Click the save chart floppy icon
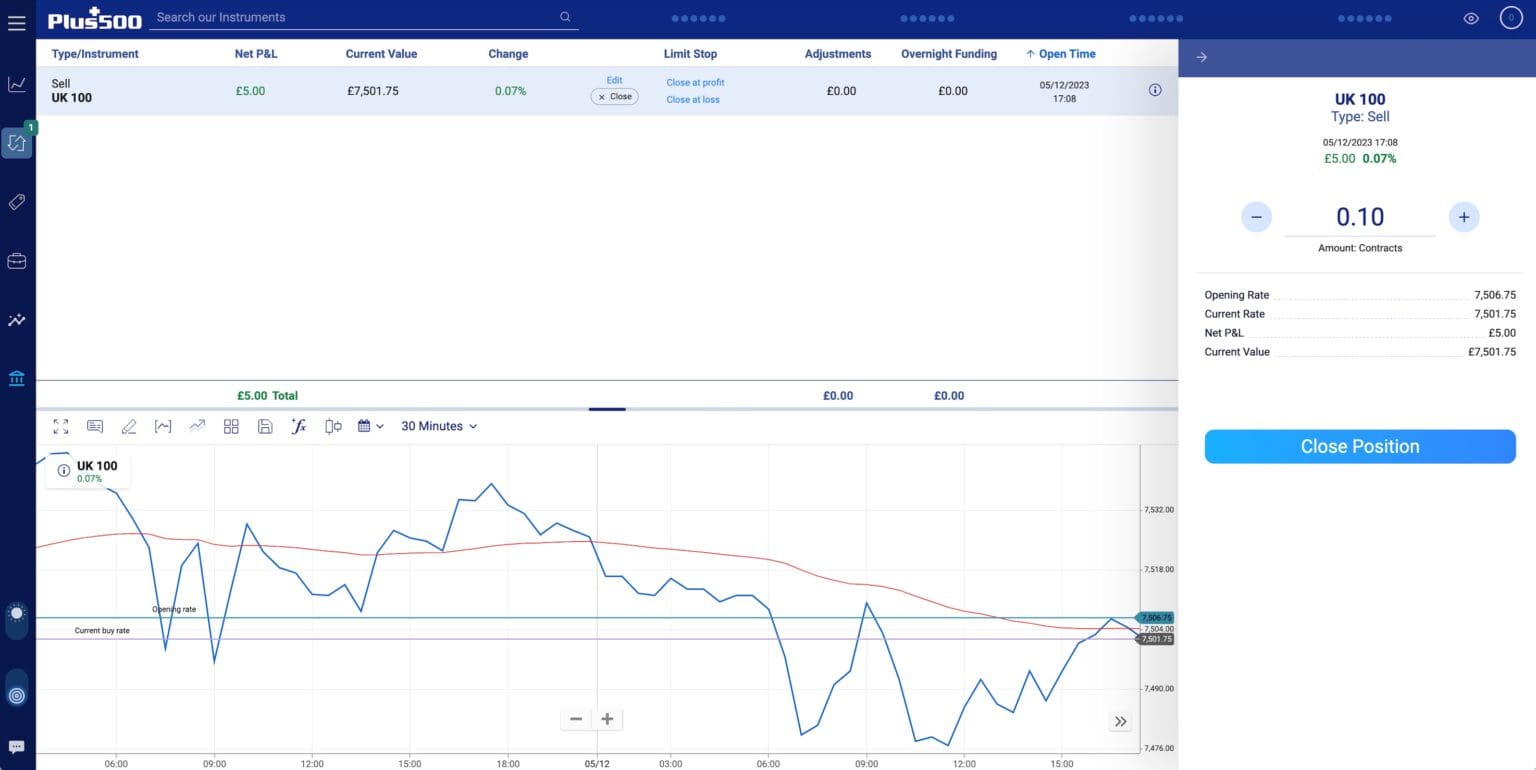 (265, 426)
